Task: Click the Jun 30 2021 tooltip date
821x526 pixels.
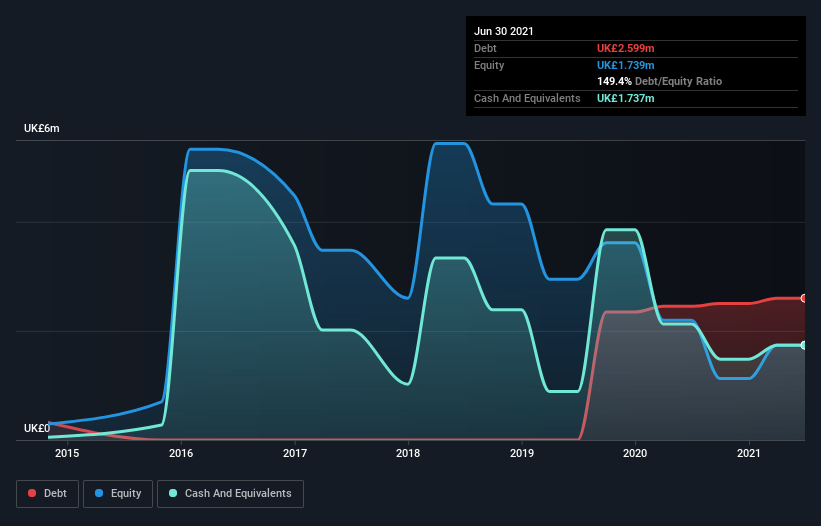Action: [504, 31]
